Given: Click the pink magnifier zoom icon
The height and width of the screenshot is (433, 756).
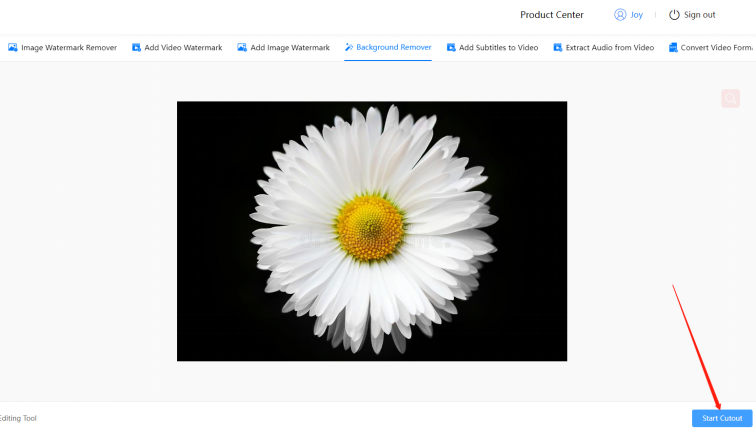Looking at the screenshot, I should pyautogui.click(x=730, y=99).
